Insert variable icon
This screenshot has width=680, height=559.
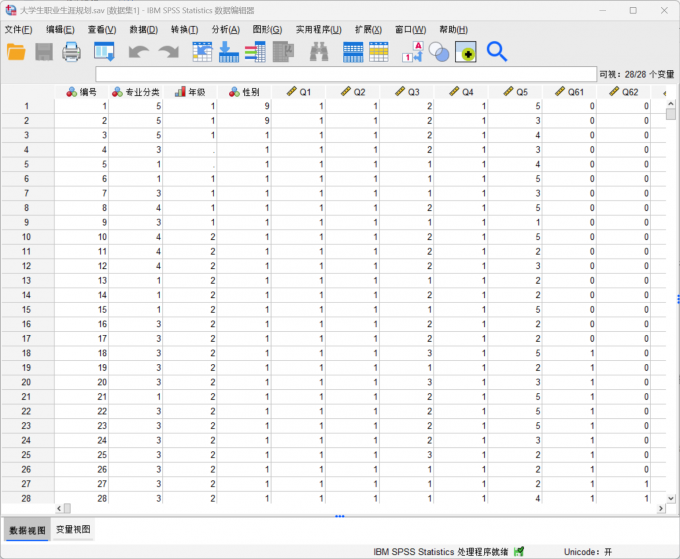click(379, 52)
